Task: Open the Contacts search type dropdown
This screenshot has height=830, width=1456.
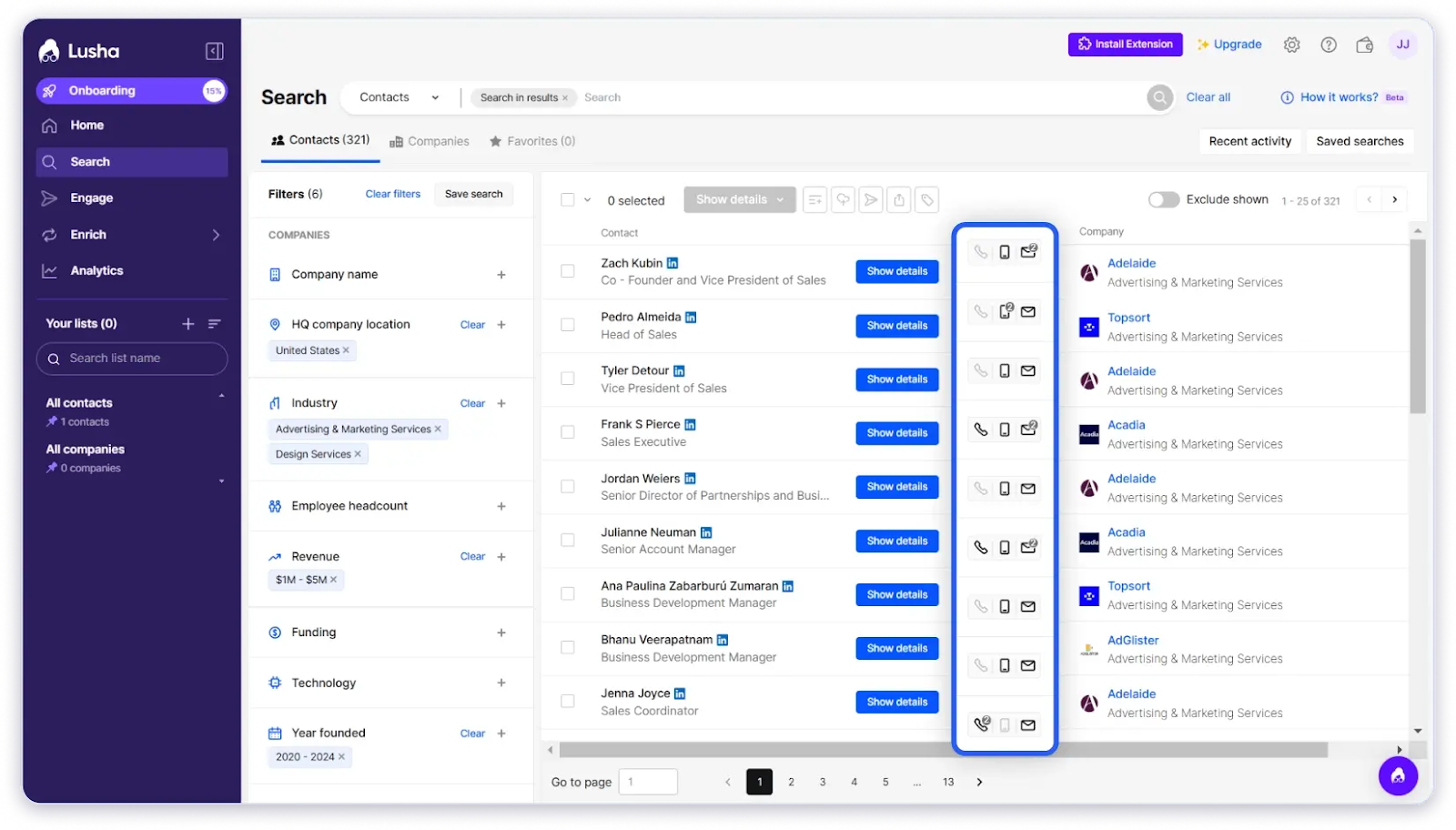Action: (399, 97)
